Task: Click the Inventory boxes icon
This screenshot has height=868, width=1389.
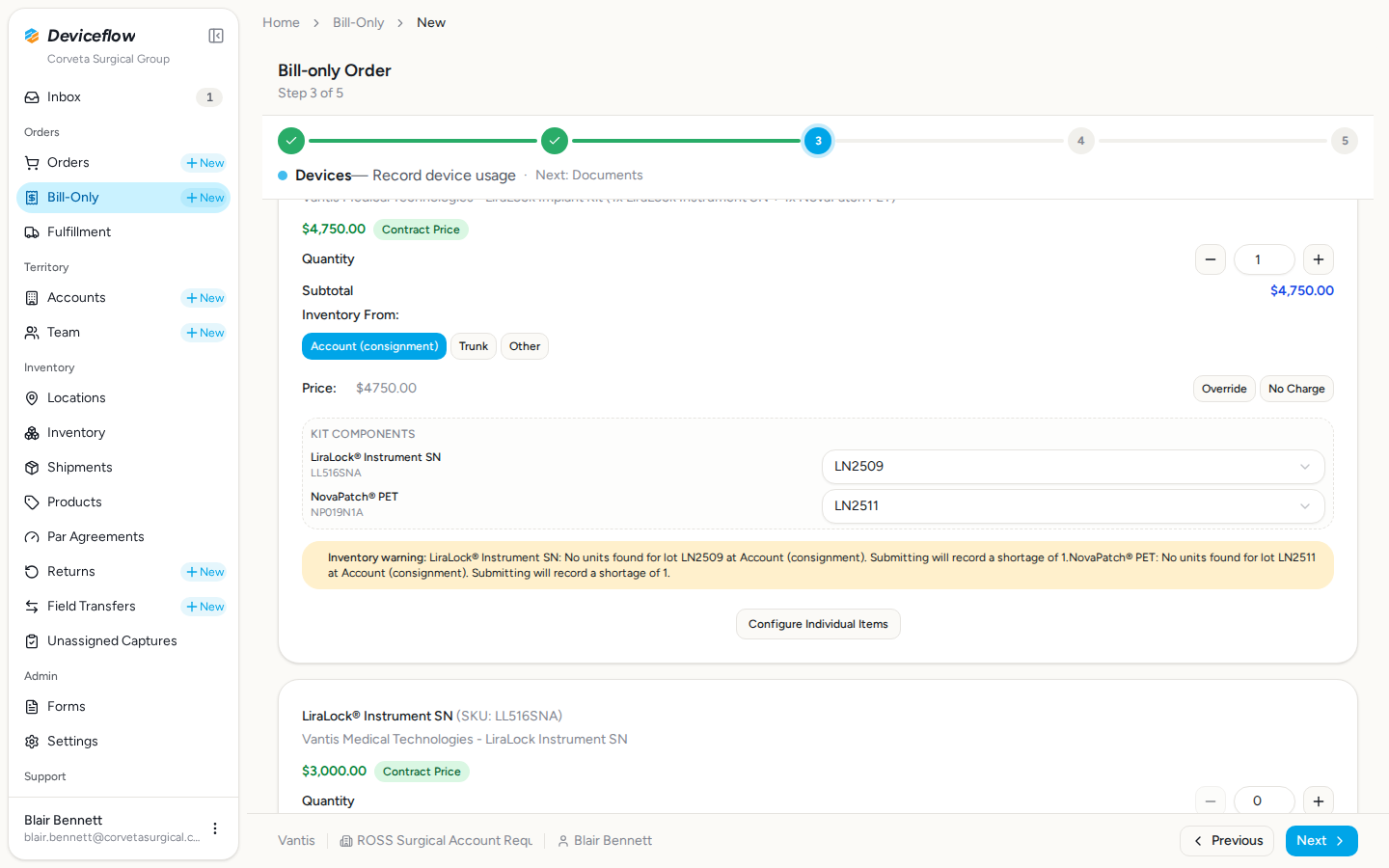Action: 32,433
